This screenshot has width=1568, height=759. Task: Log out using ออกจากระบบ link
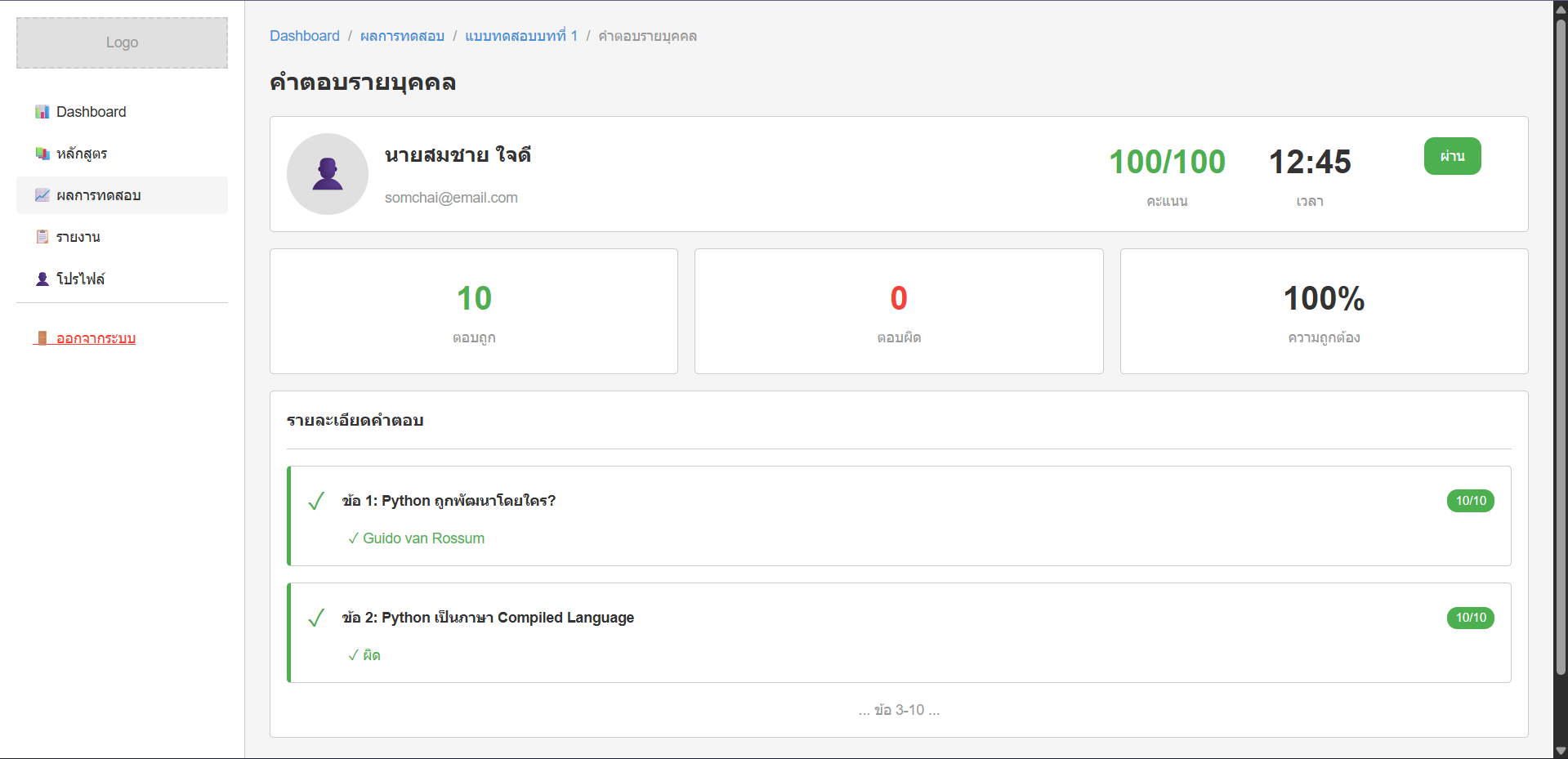pyautogui.click(x=96, y=338)
